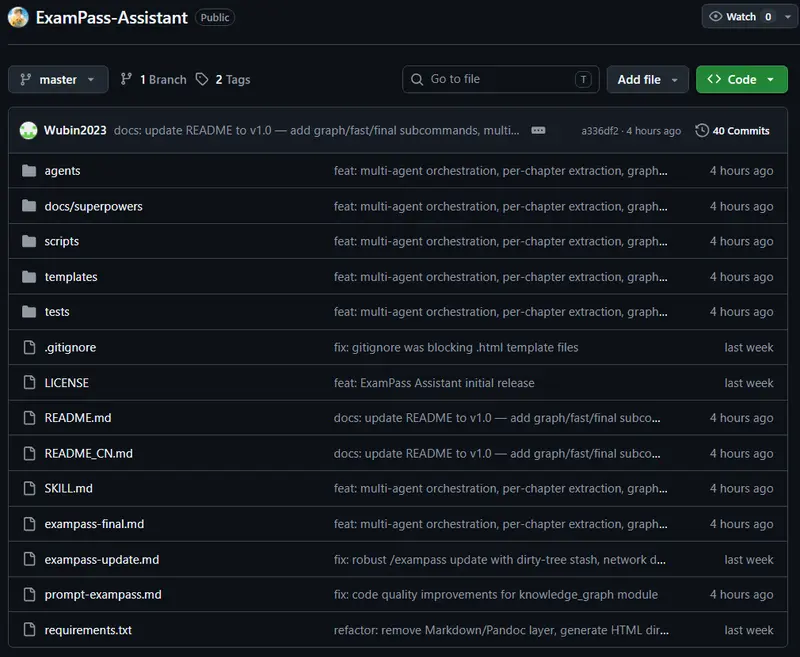The image size is (800, 657).
Task: Open the templates folder
Action: tap(71, 276)
